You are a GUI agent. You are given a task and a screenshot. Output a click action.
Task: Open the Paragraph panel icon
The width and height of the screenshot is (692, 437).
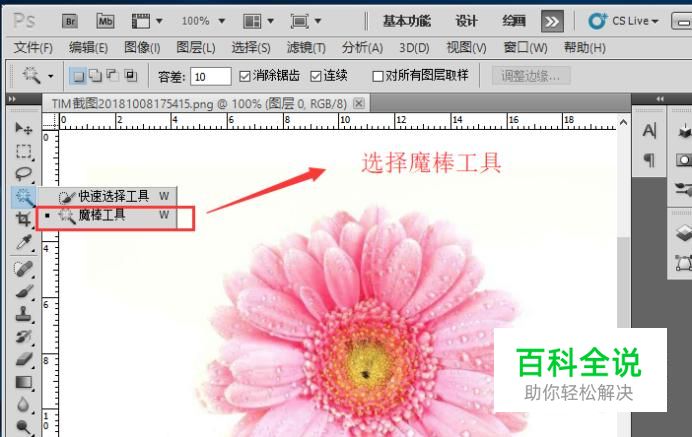649,160
